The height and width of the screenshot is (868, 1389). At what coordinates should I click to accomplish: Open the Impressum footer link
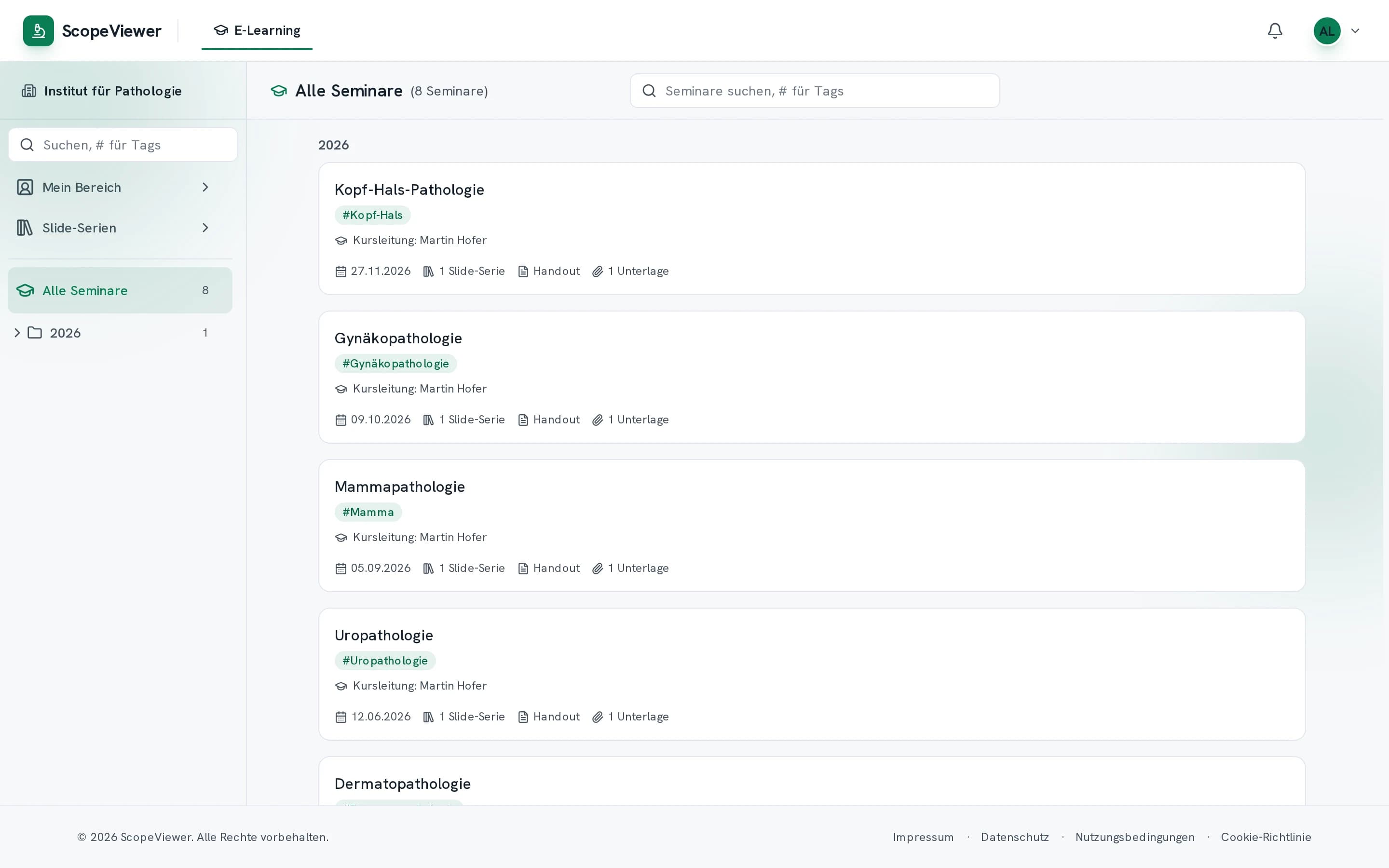click(923, 837)
